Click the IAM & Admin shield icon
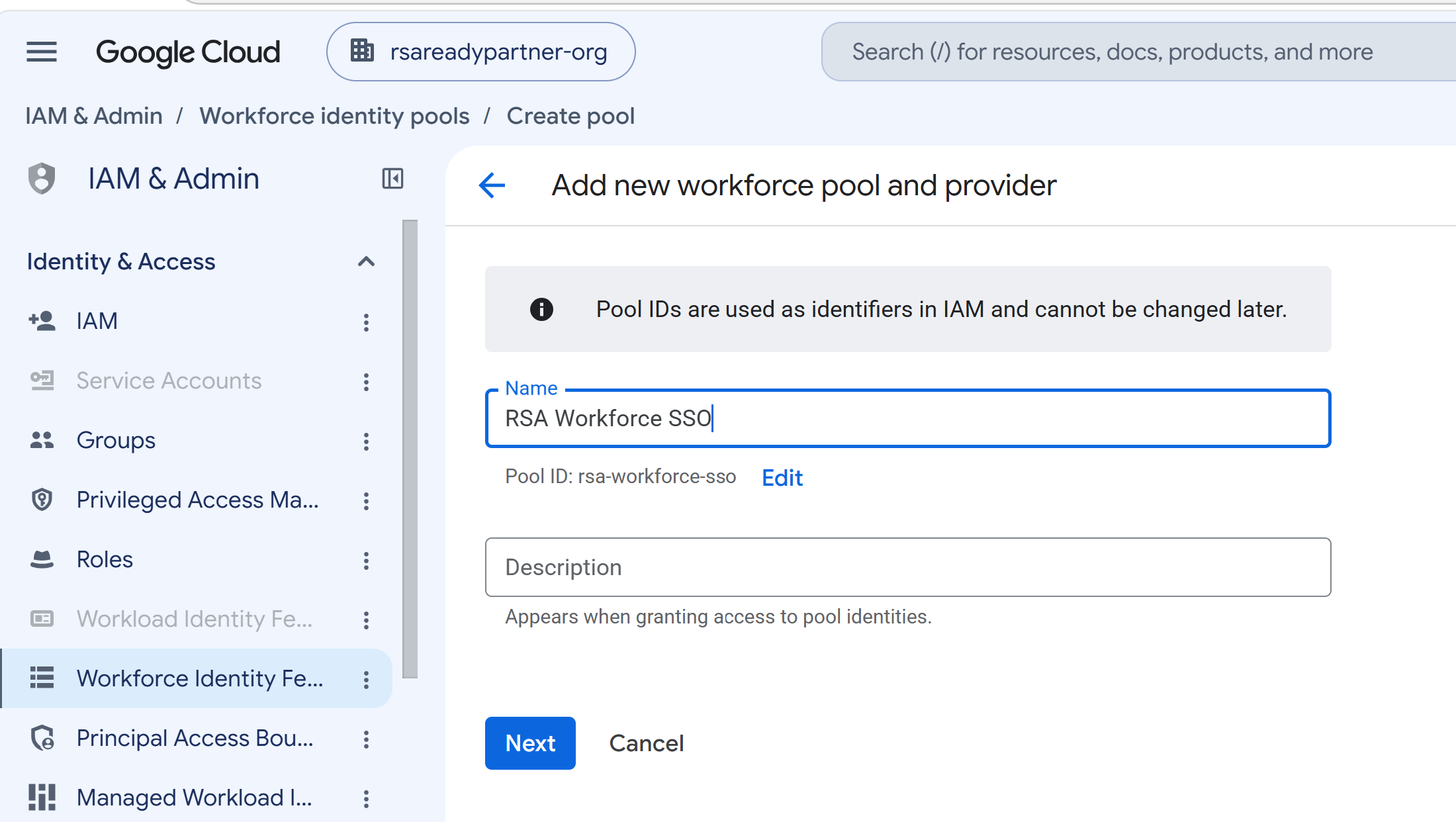 (x=42, y=178)
